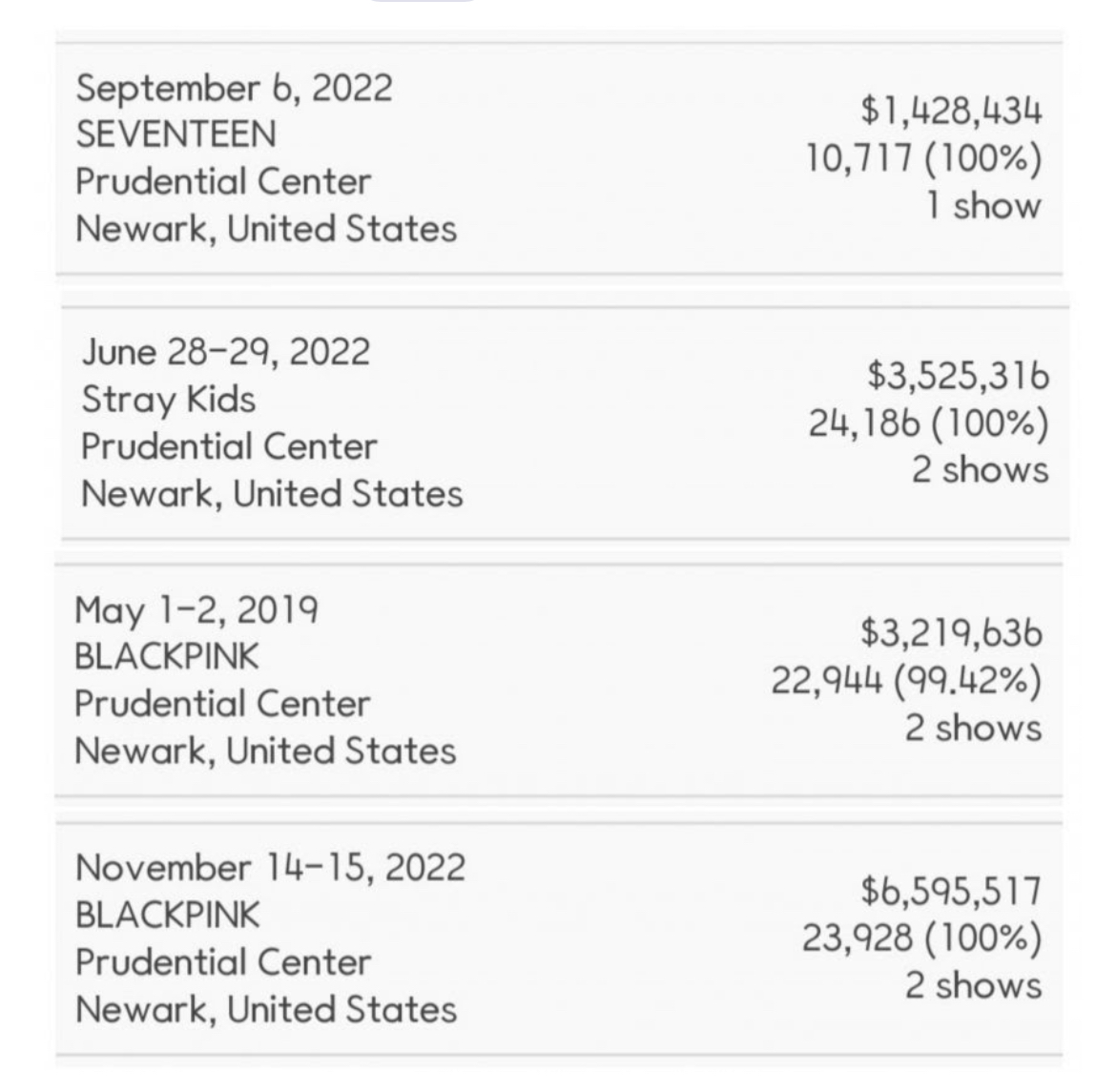This screenshot has width=1116, height=1092.
Task: Click the November 14-15, 2022 date
Action: click(x=270, y=868)
